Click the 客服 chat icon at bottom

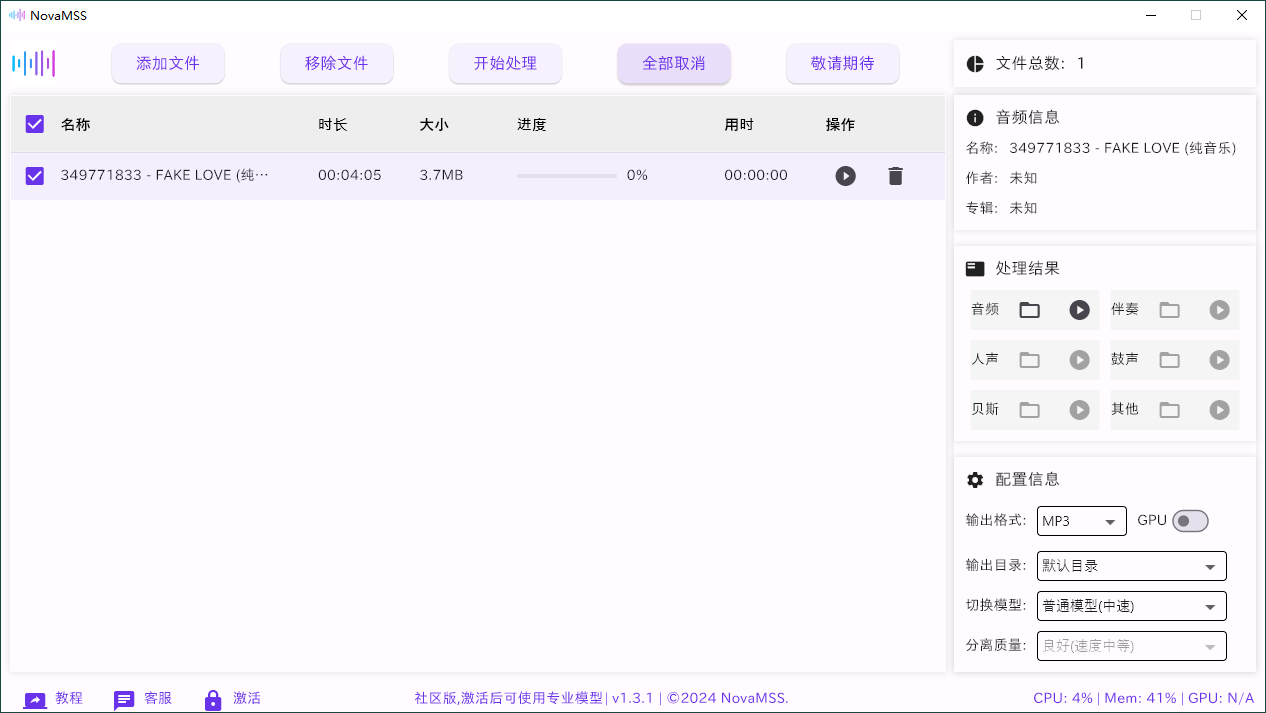point(124,700)
